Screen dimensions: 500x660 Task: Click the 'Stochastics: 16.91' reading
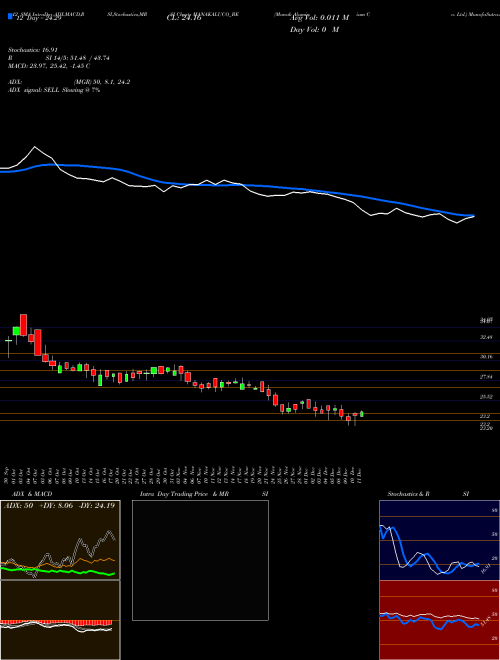click(35, 50)
